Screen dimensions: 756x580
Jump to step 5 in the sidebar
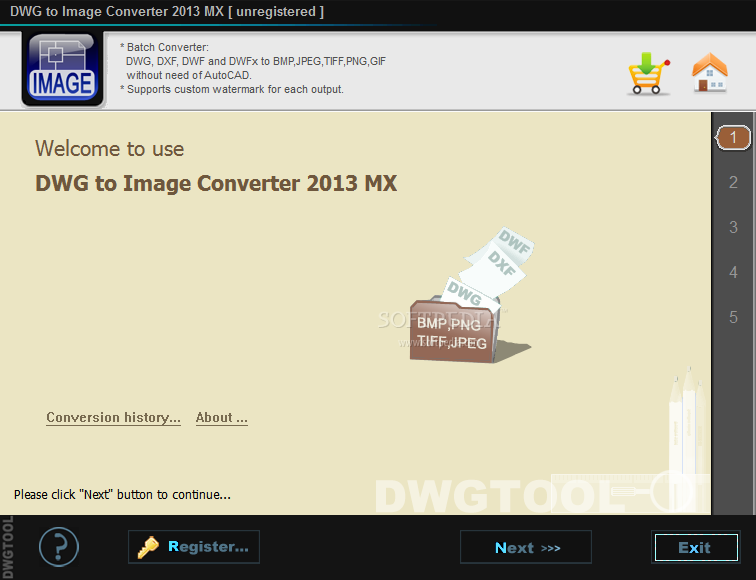click(733, 317)
